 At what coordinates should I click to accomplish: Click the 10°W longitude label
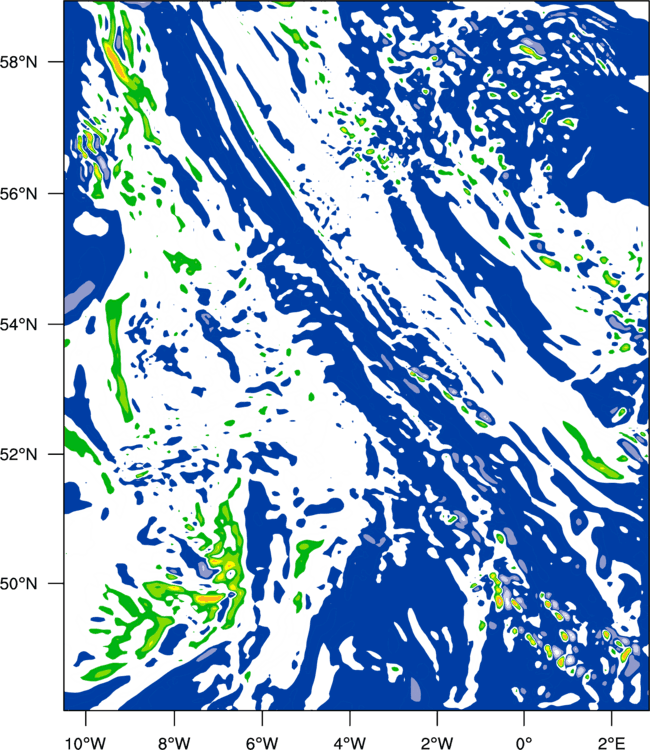pyautogui.click(x=86, y=743)
